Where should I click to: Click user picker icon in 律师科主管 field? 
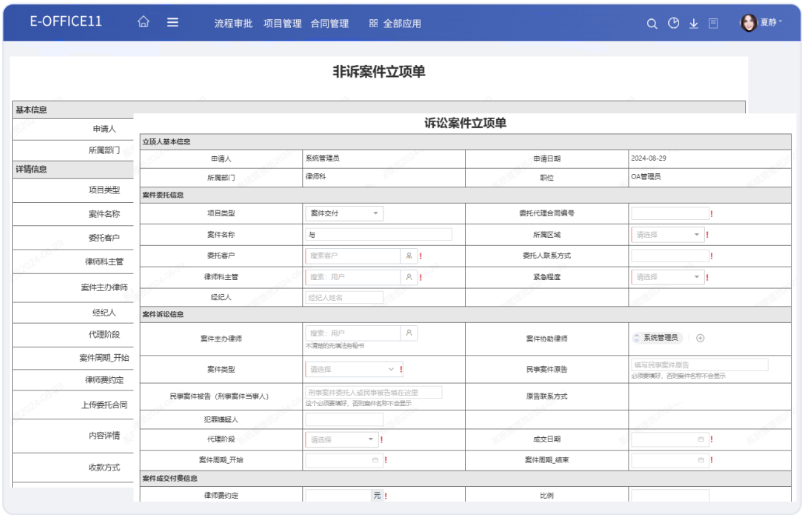coord(408,277)
